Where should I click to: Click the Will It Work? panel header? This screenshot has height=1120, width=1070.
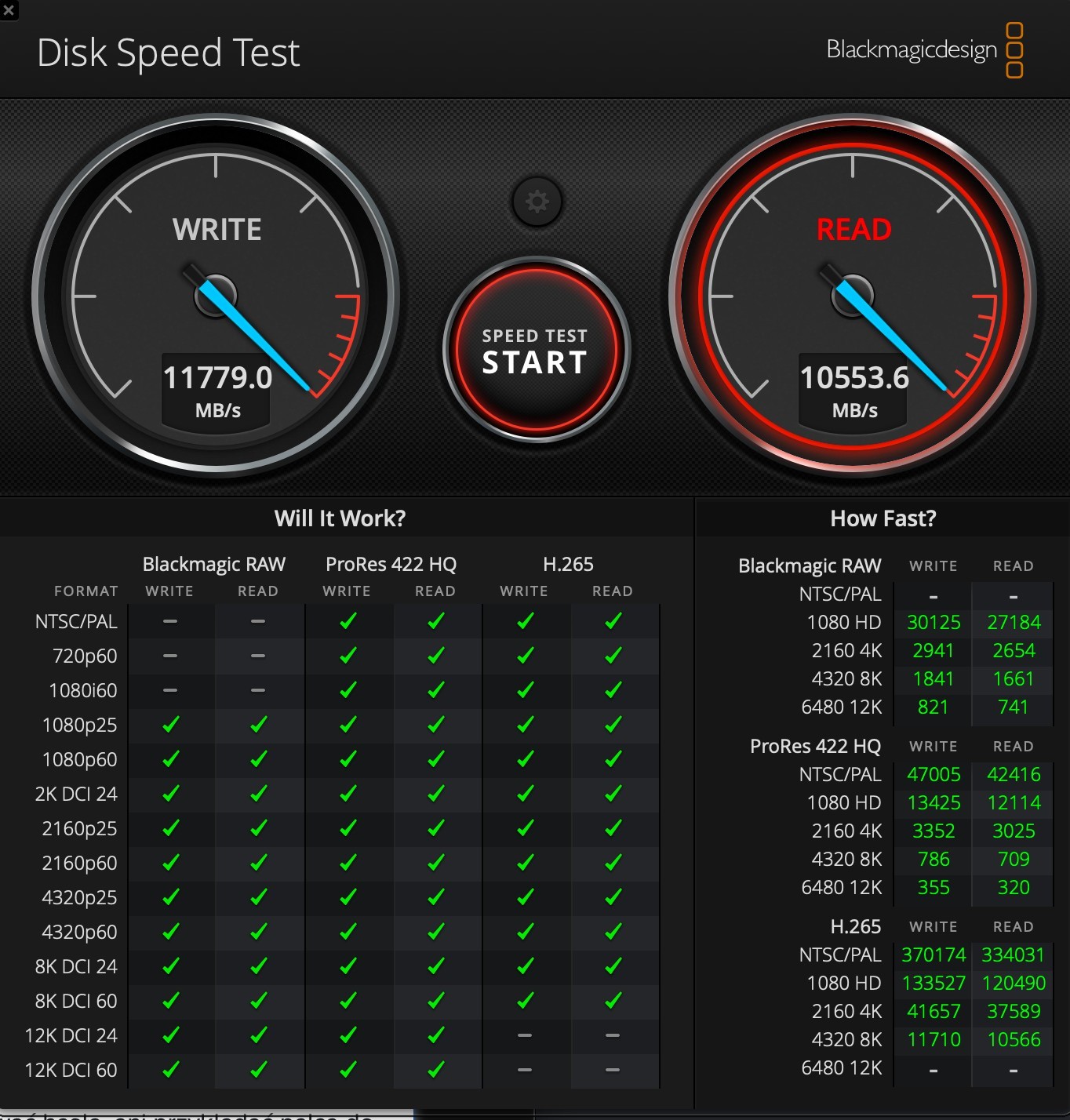(340, 518)
